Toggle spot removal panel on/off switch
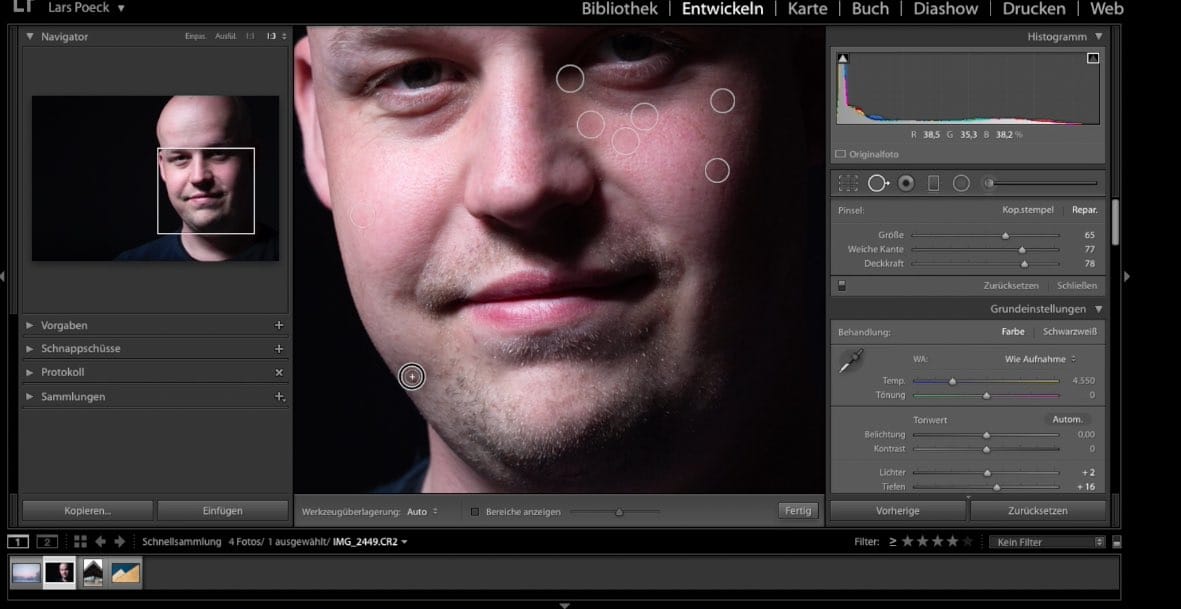The image size is (1181, 609). [x=842, y=285]
